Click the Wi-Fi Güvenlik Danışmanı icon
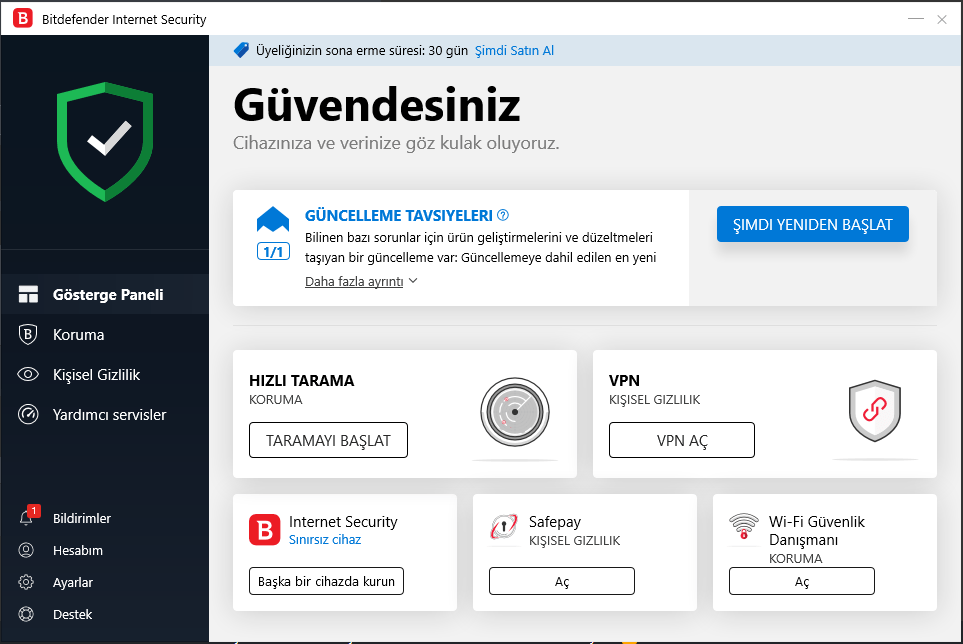The image size is (963, 644). [x=744, y=527]
